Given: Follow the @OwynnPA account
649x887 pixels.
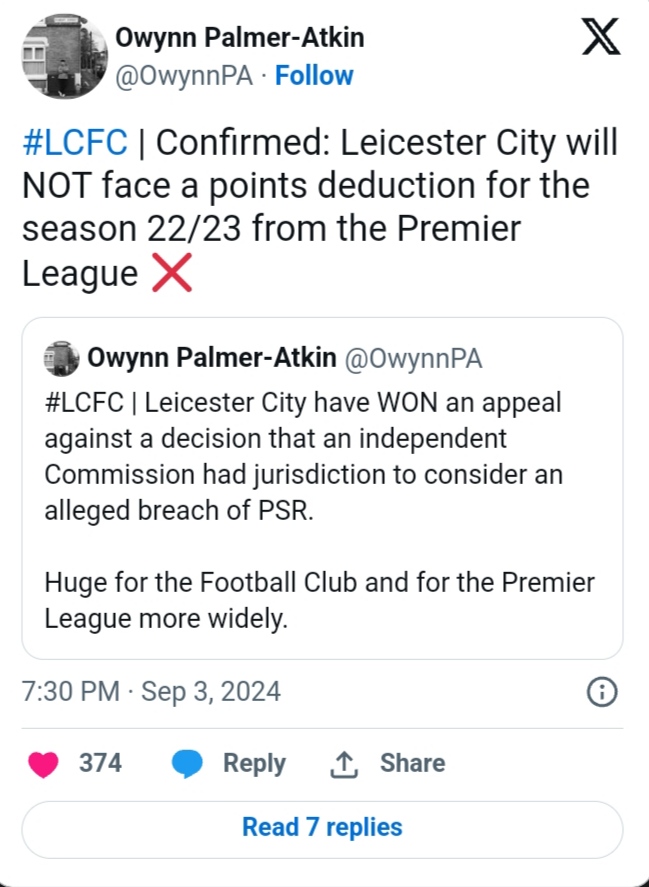Looking at the screenshot, I should tap(314, 76).
